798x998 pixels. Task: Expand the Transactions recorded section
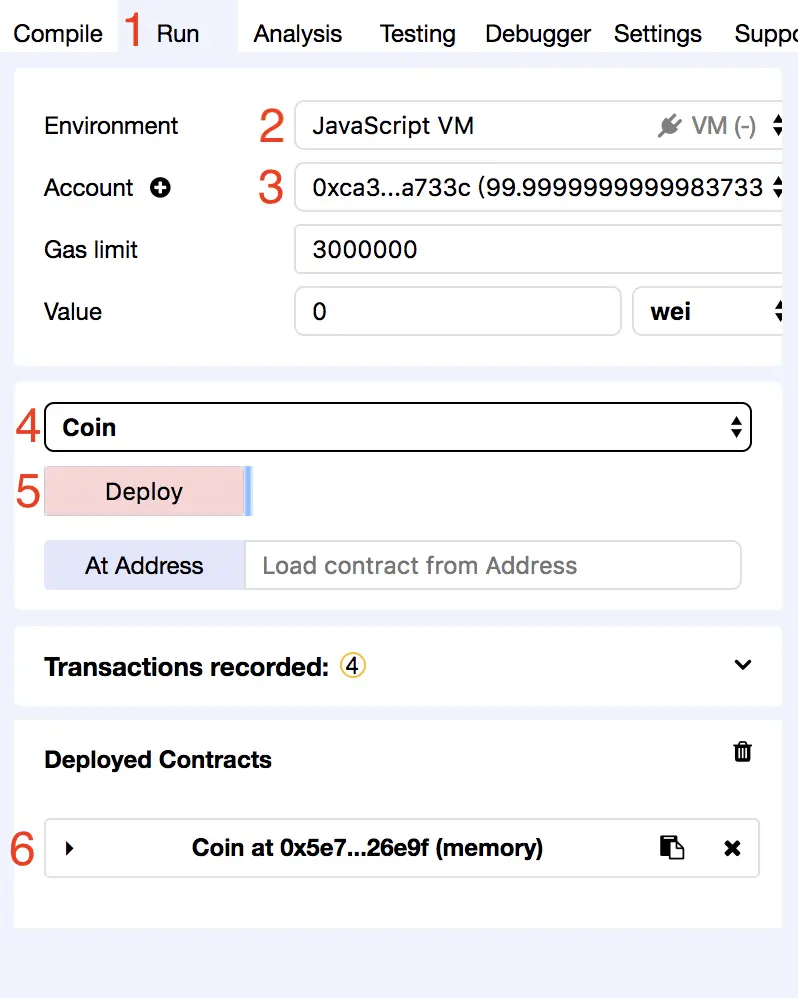point(742,665)
